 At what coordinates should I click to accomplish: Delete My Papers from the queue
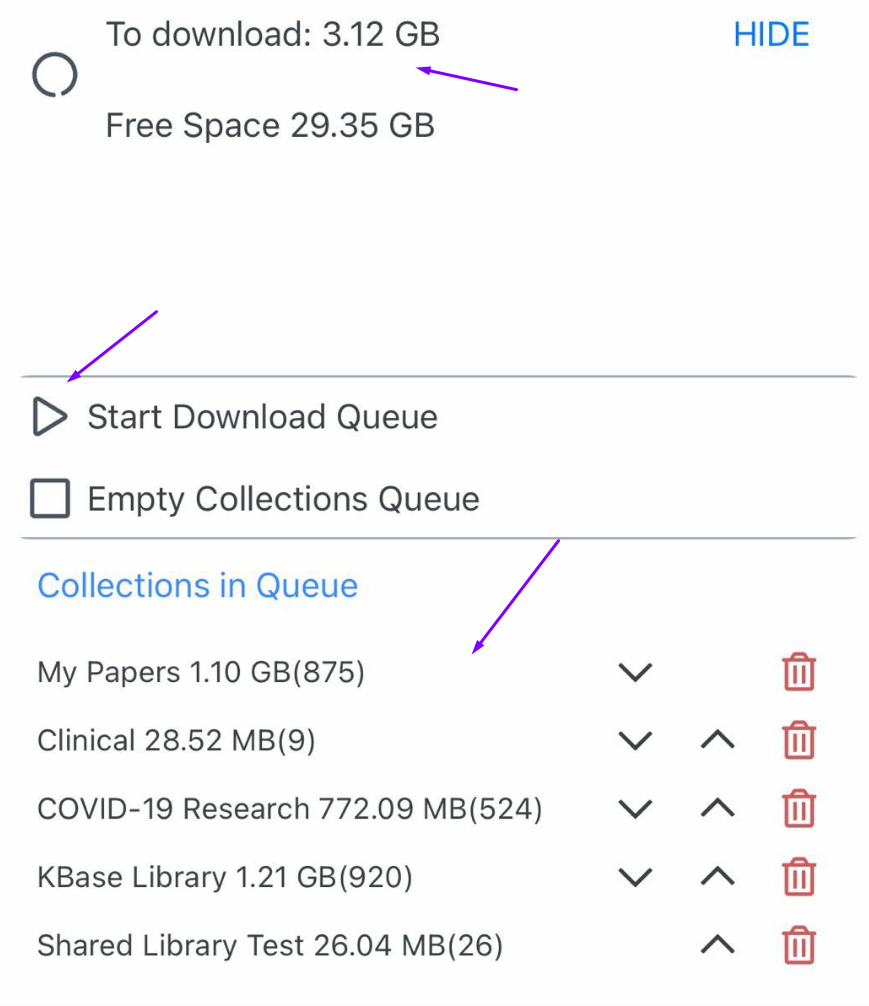coord(798,673)
